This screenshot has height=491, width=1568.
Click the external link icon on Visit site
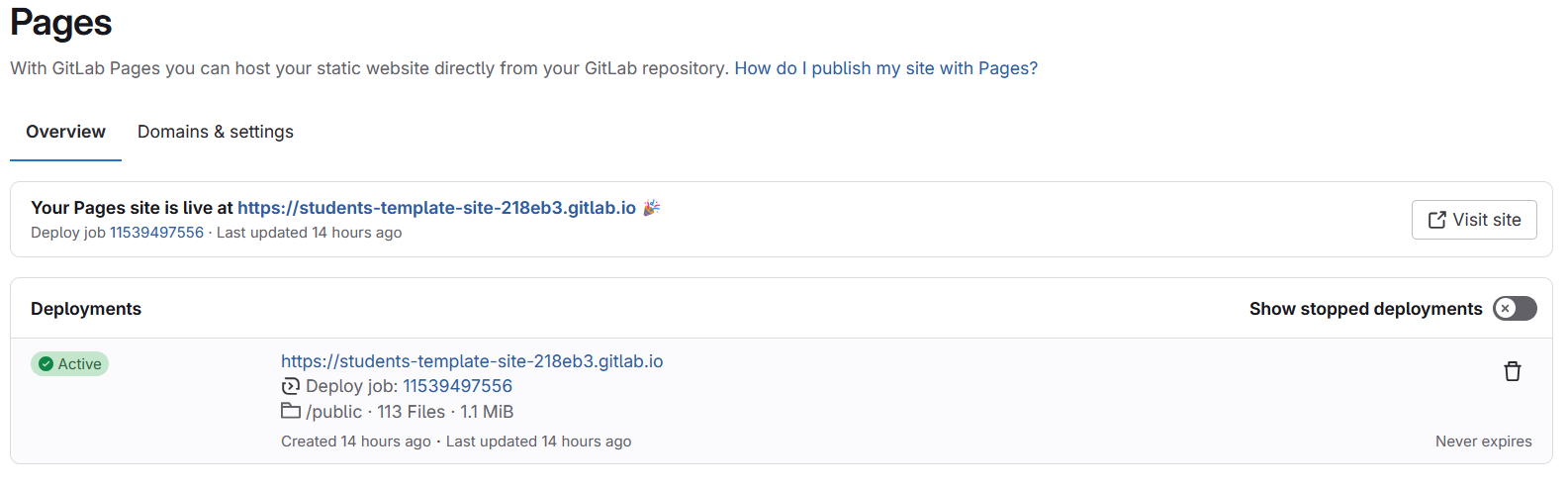pyautogui.click(x=1437, y=220)
